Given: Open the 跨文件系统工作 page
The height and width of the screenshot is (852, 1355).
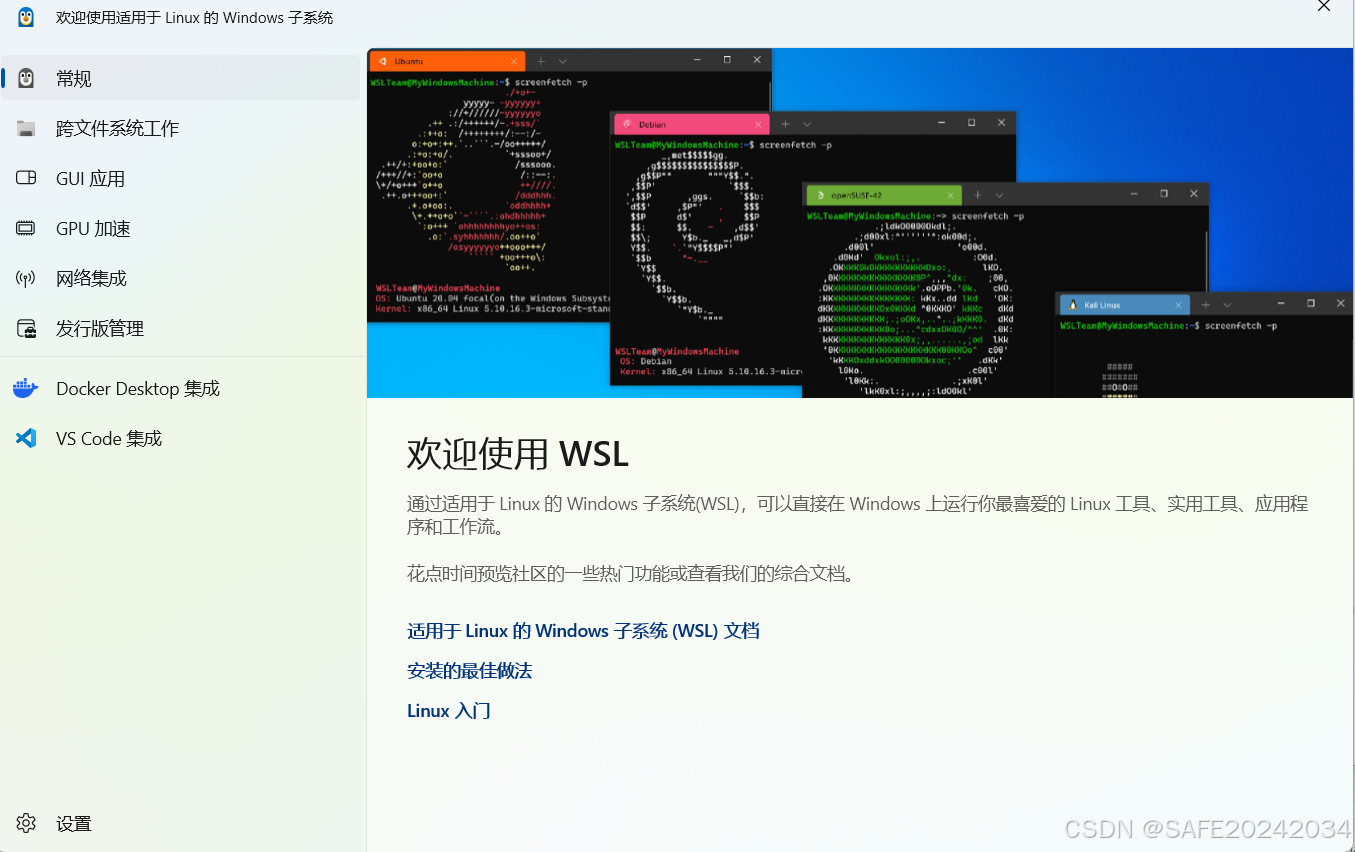Looking at the screenshot, I should (x=181, y=128).
